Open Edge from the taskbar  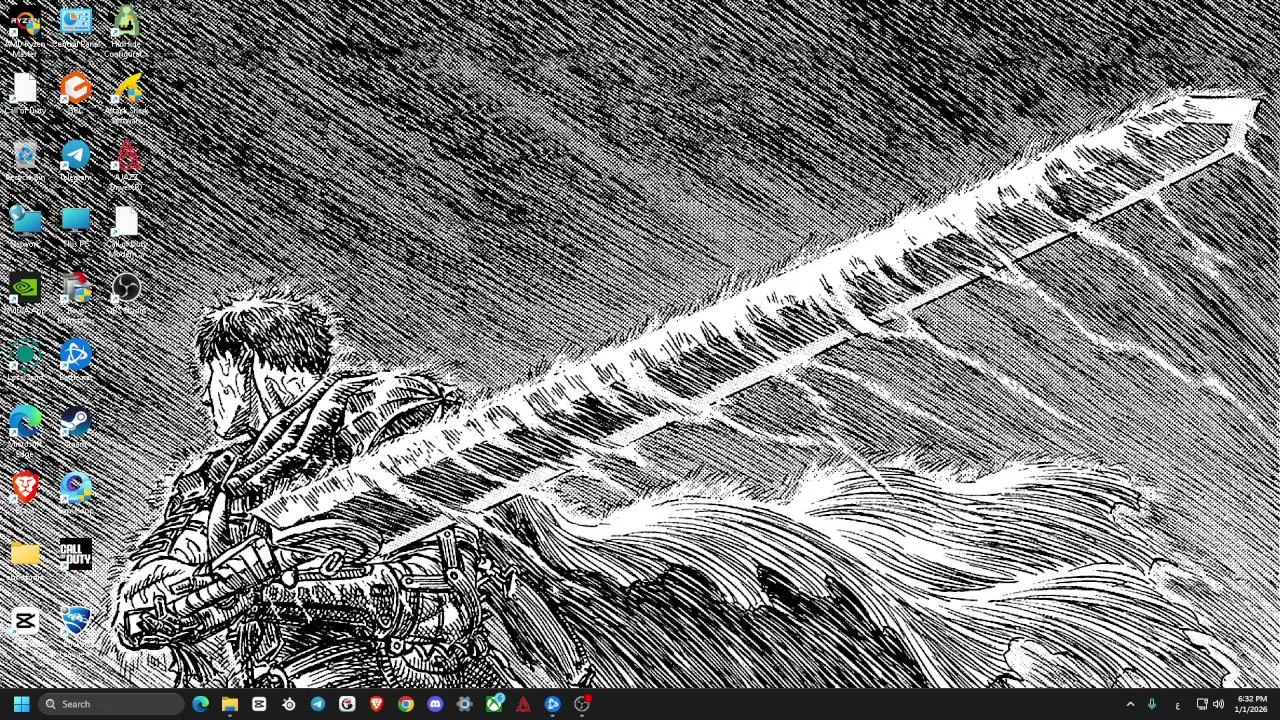coord(200,704)
